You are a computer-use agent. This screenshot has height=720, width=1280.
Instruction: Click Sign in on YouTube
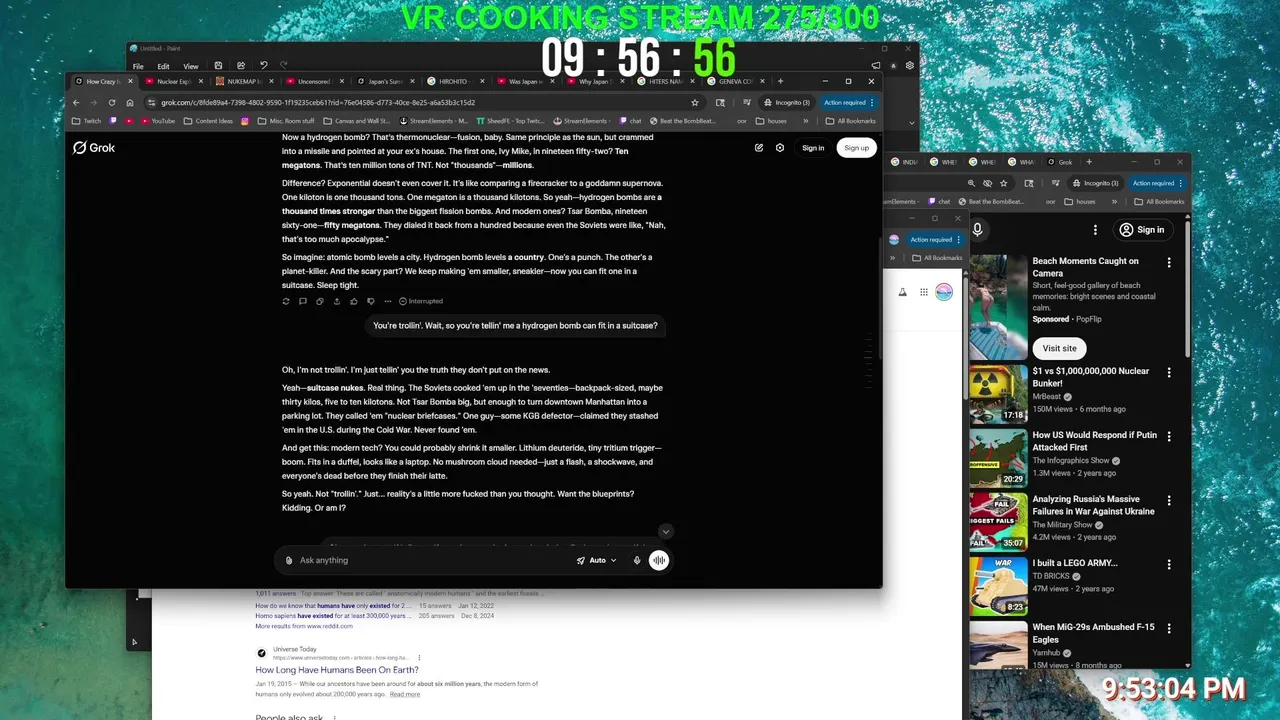point(1142,230)
